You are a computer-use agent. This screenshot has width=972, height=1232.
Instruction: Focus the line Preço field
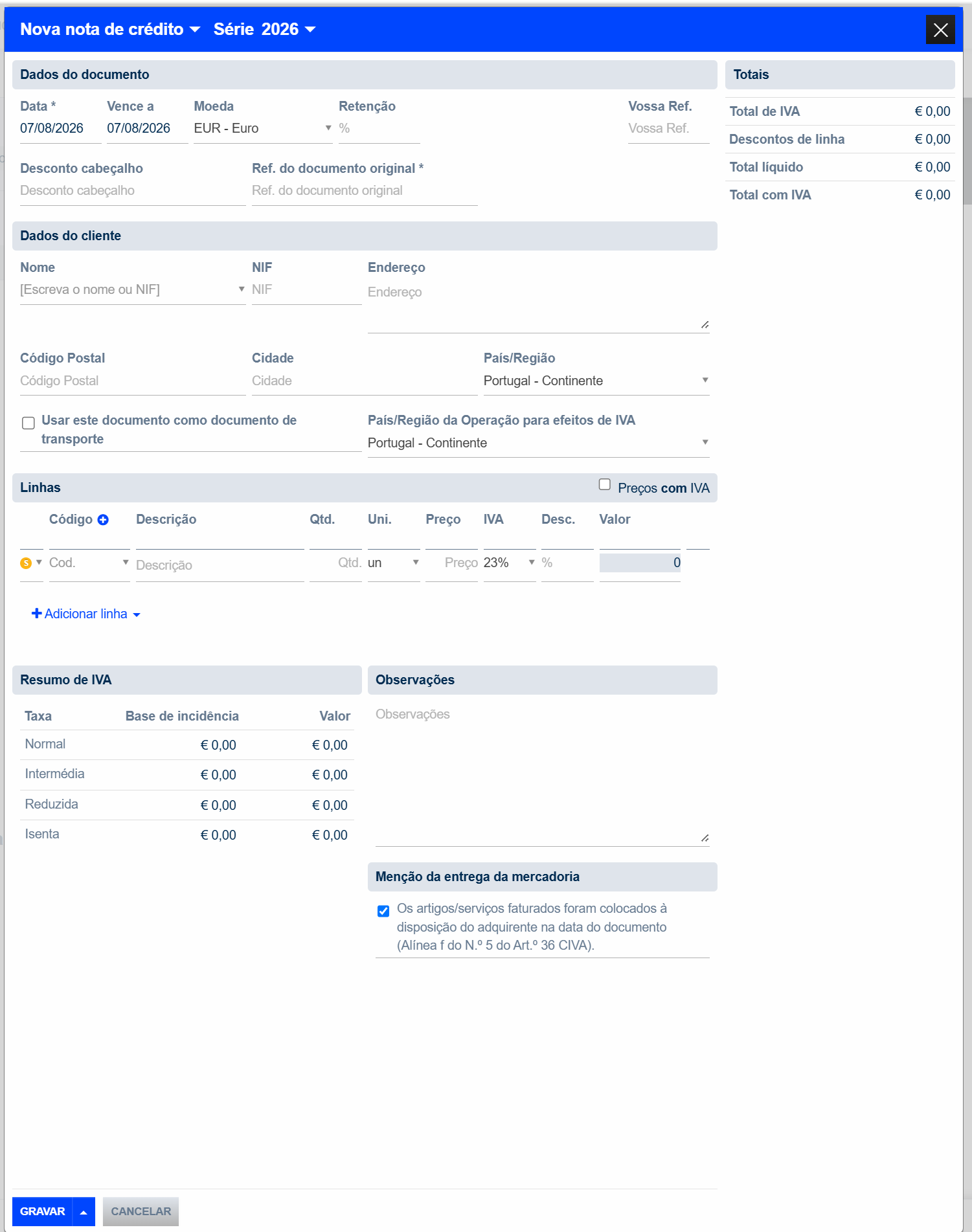(451, 563)
